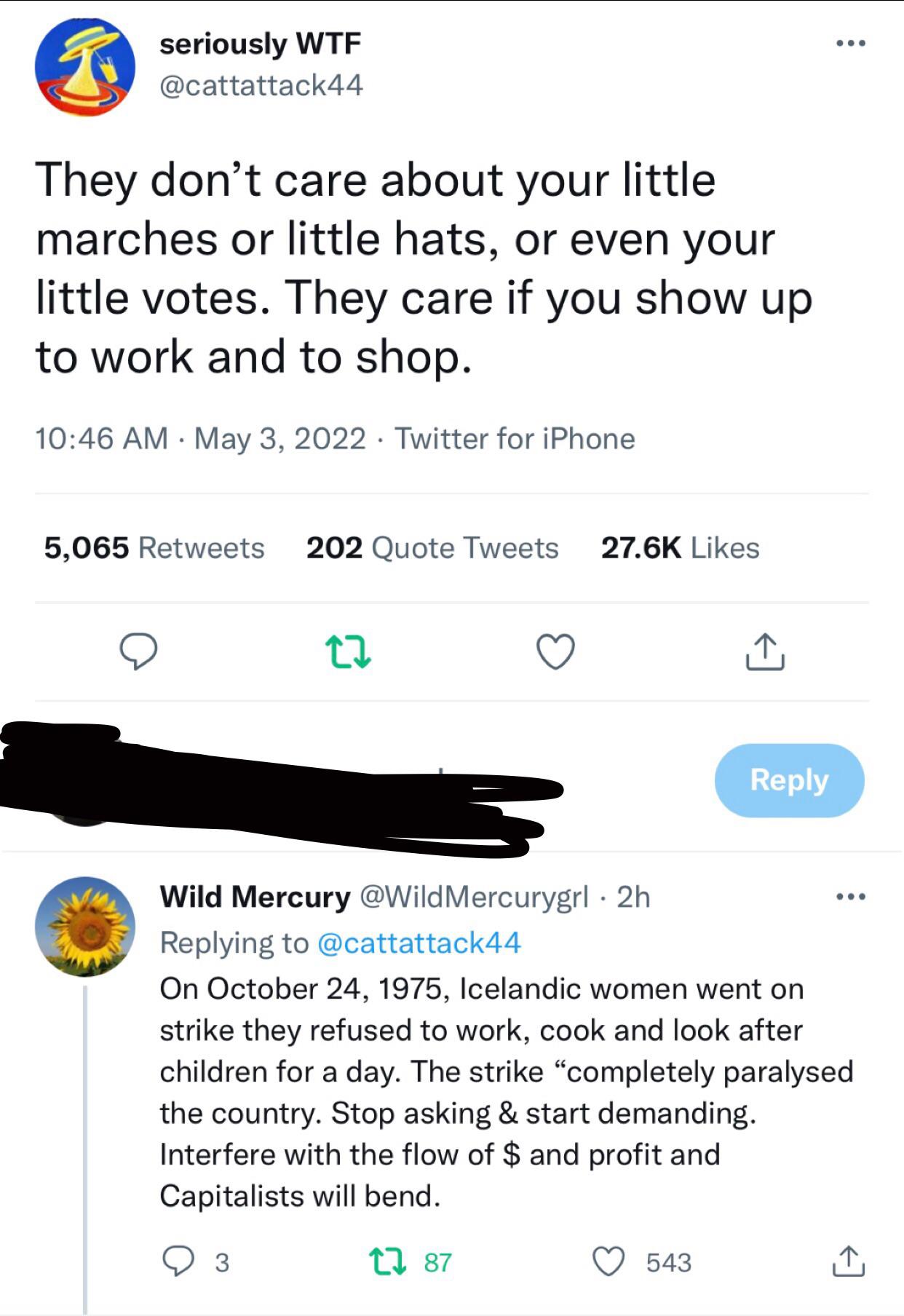
Task: View the 202 Quote Tweets
Action: [432, 547]
